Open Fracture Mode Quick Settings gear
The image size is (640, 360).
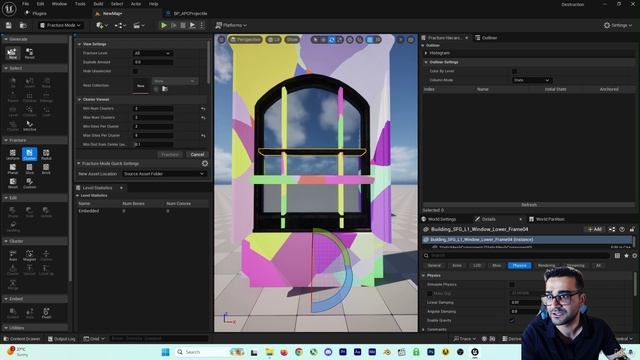point(205,163)
